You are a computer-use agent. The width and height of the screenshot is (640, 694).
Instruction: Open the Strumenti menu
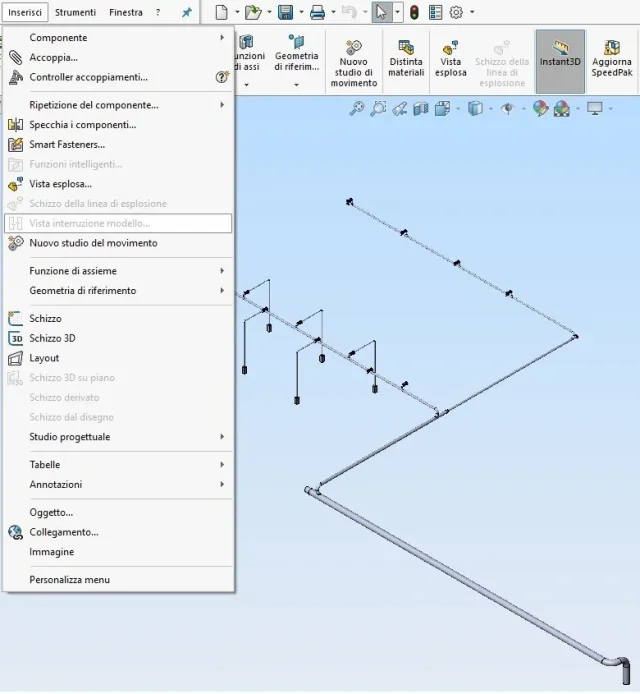pyautogui.click(x=75, y=12)
